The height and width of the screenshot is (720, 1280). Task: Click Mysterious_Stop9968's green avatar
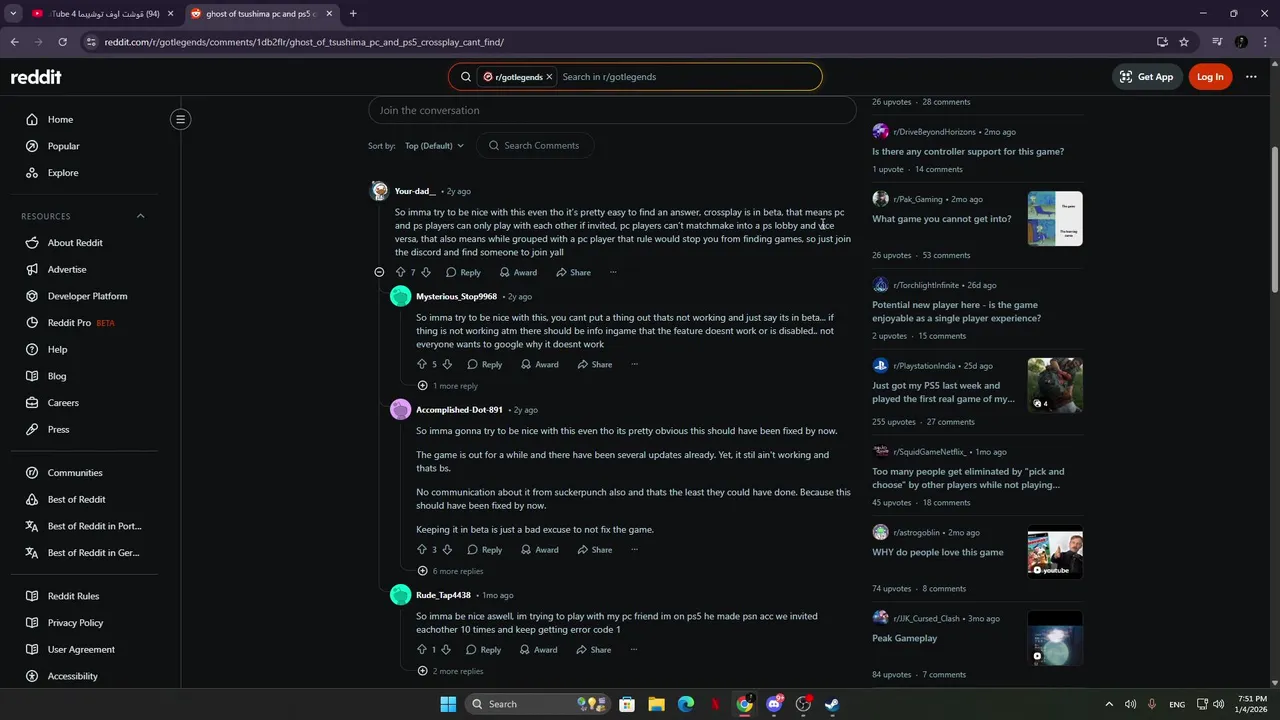click(400, 296)
